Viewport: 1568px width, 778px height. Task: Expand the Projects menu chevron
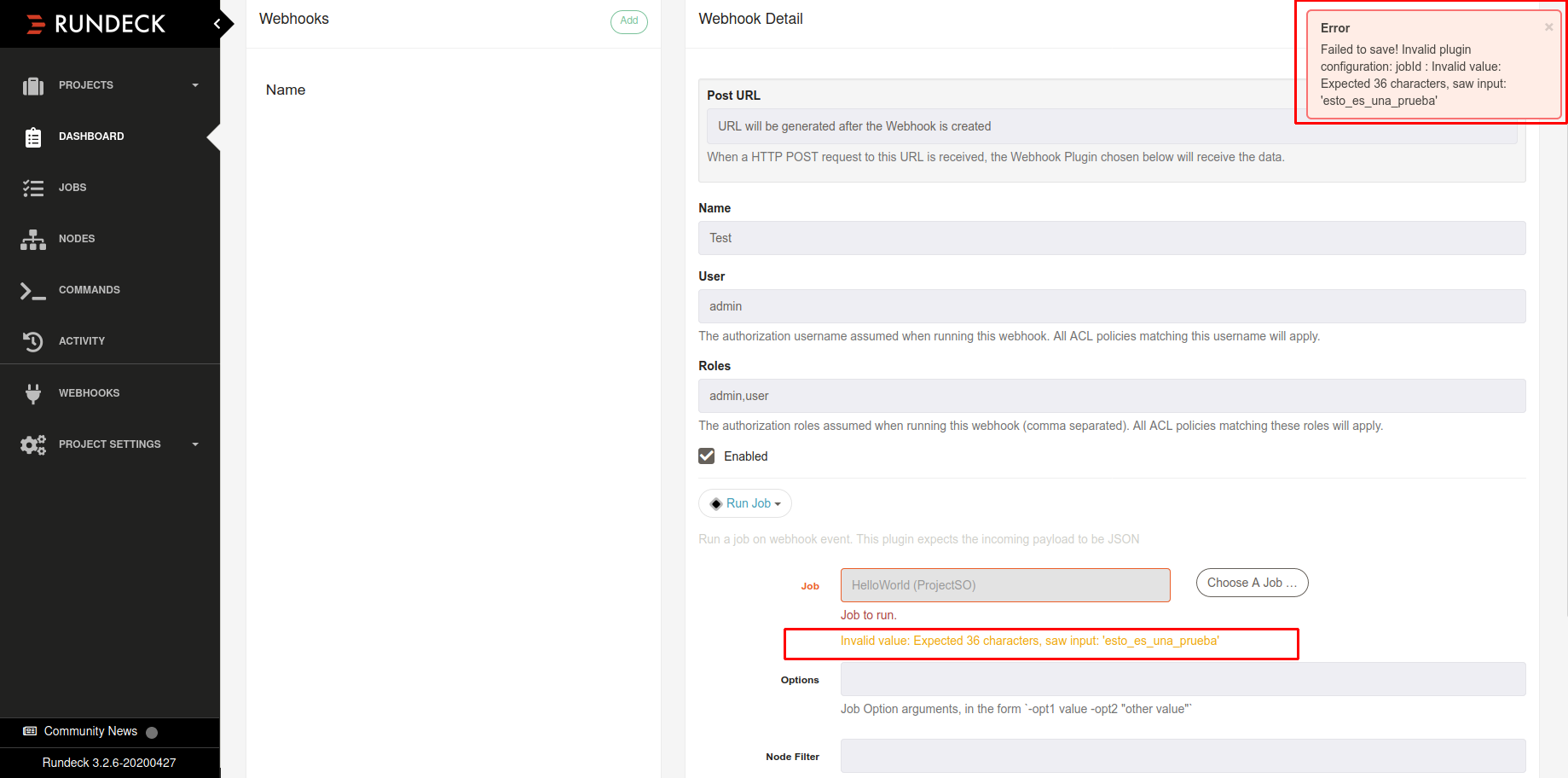click(x=195, y=84)
